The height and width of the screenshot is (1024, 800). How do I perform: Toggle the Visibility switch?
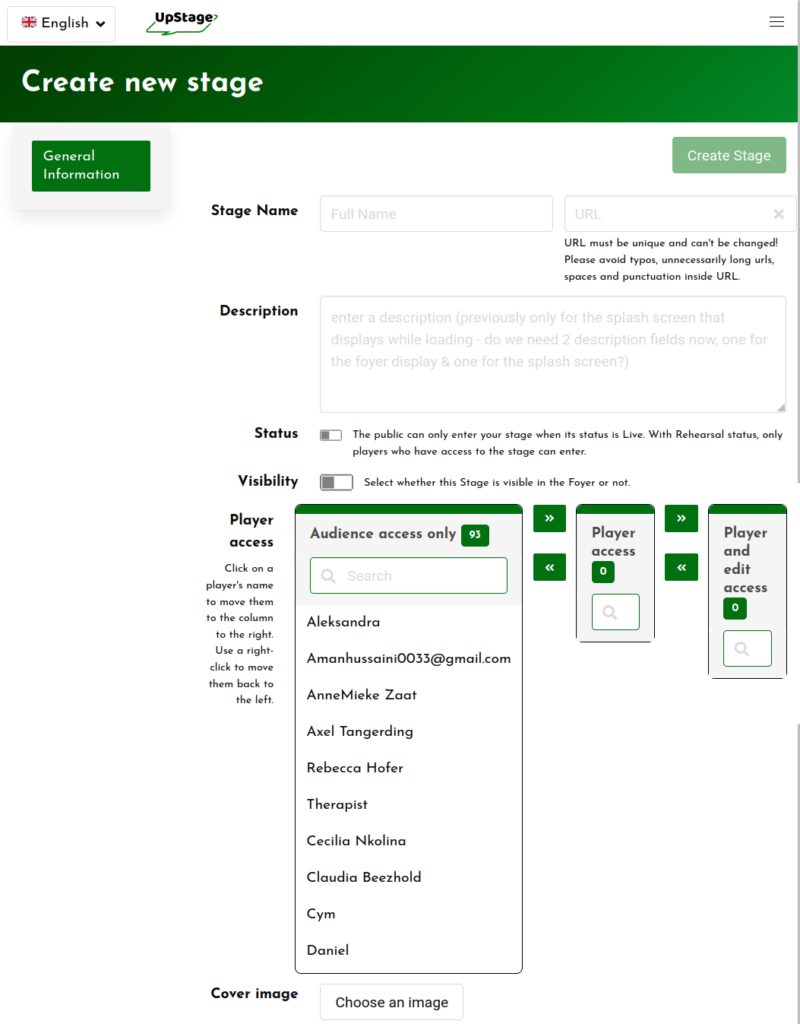coord(336,483)
